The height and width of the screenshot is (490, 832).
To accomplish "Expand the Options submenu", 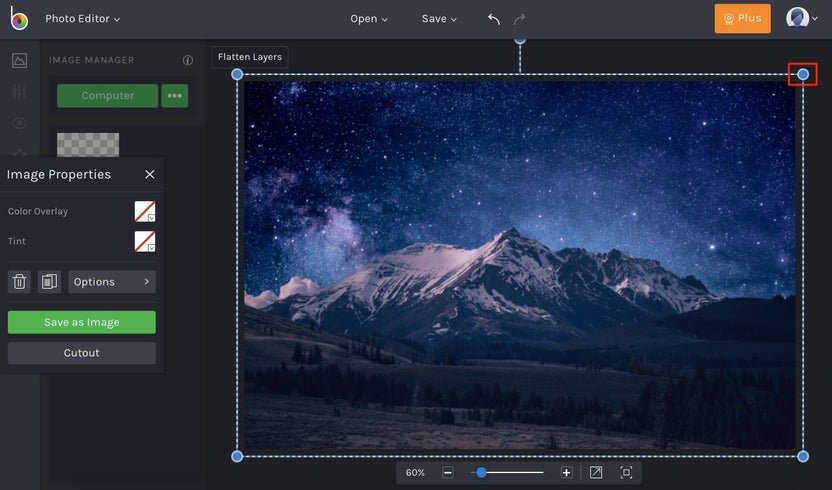I will pyautogui.click(x=112, y=282).
